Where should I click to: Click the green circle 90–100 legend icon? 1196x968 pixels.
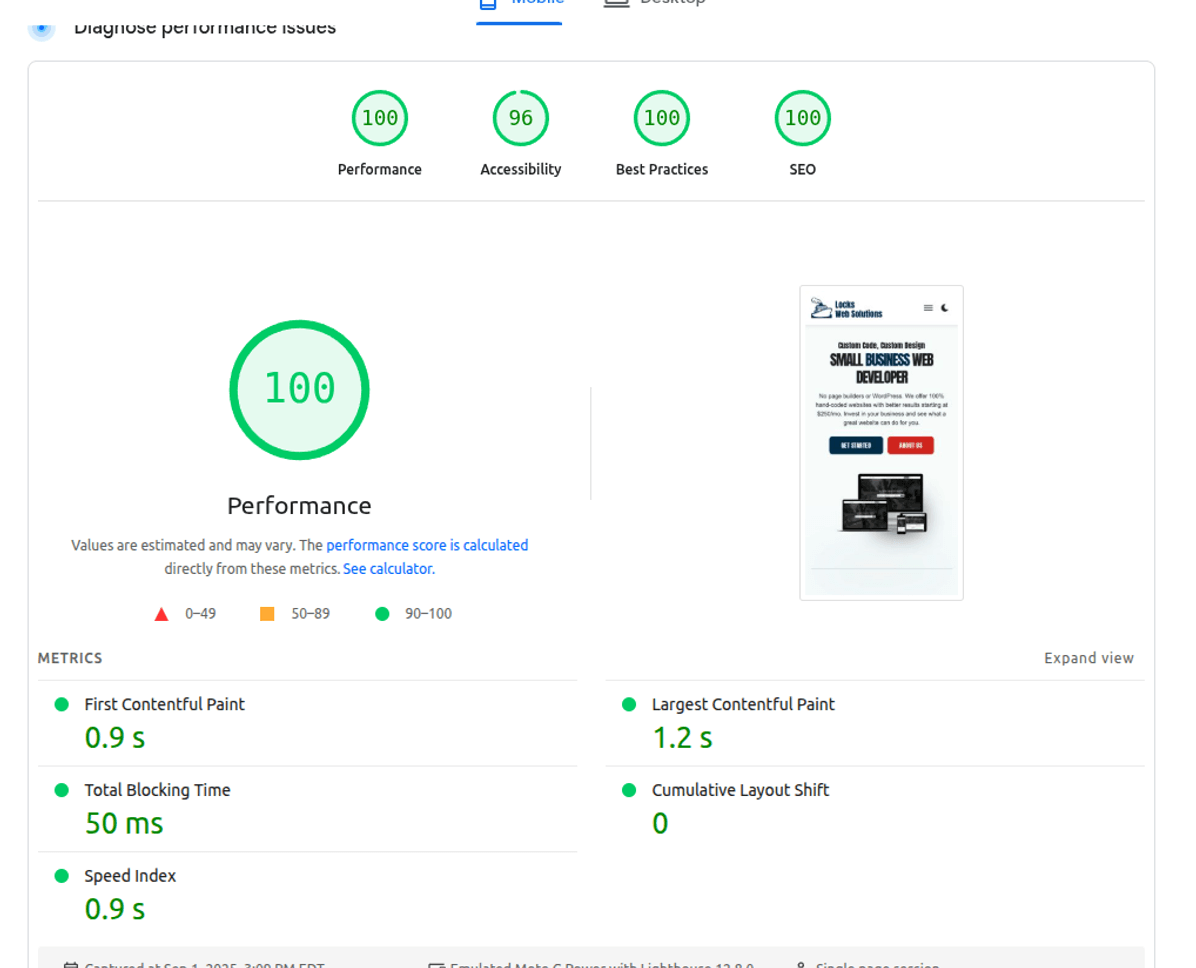(381, 613)
